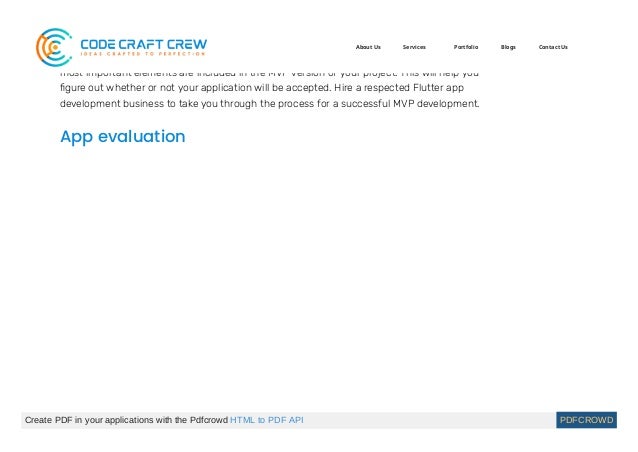Click the 'Ideas Crafted to Perfection' tagline

143,54
